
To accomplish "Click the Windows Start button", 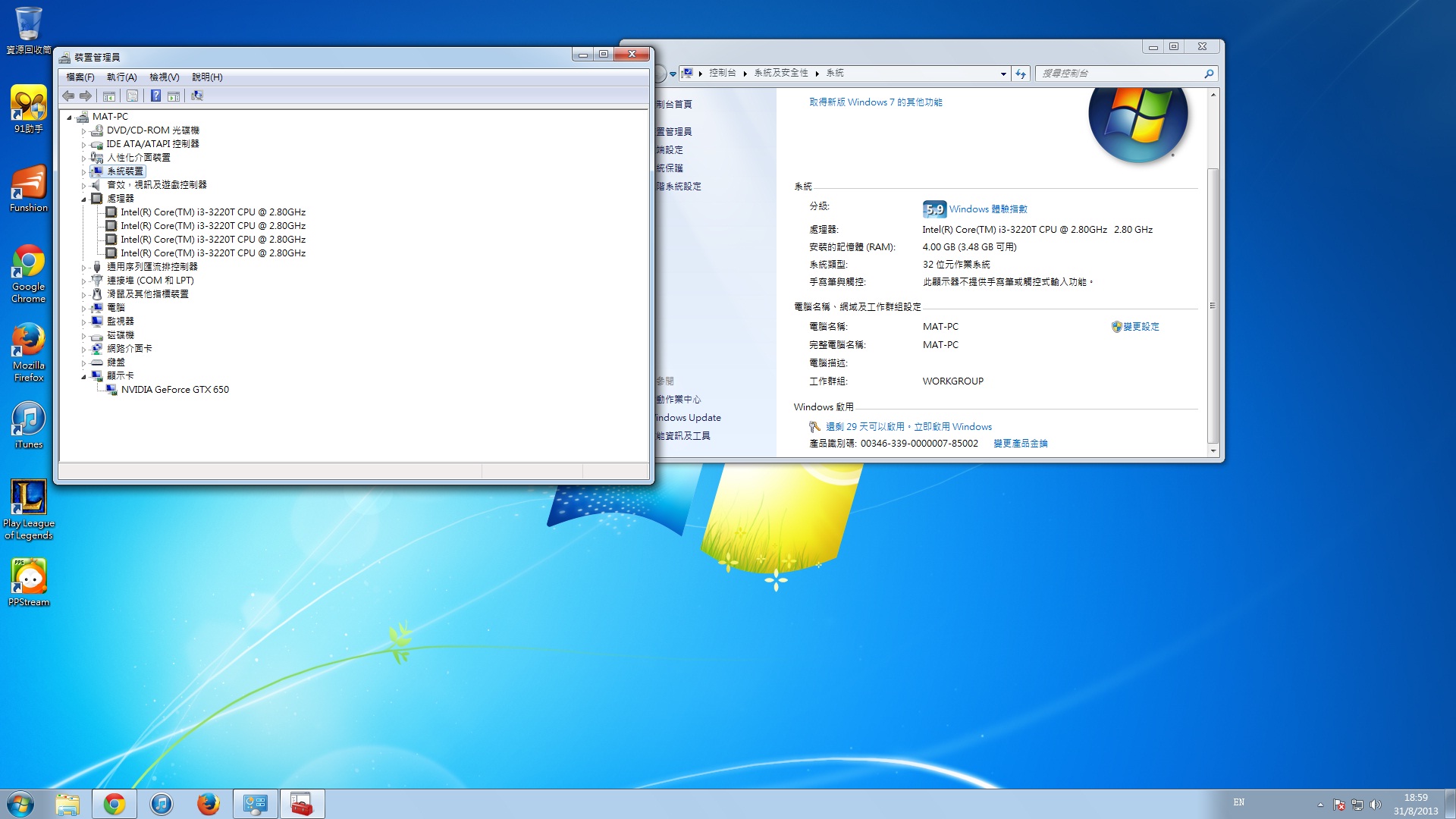I will pyautogui.click(x=20, y=804).
